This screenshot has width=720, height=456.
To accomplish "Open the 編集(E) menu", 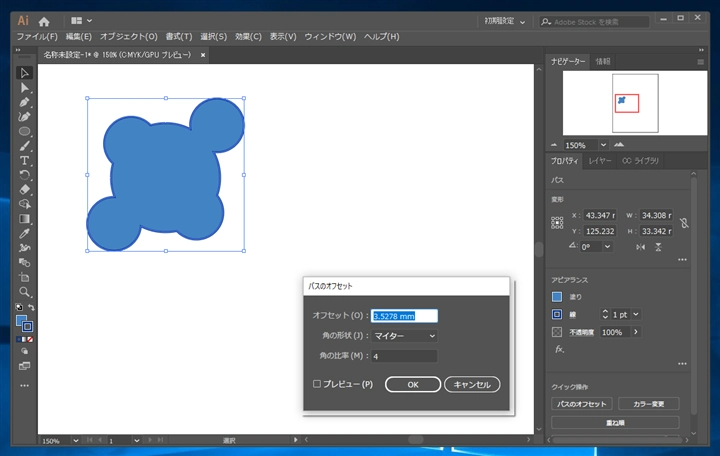I will tap(79, 37).
